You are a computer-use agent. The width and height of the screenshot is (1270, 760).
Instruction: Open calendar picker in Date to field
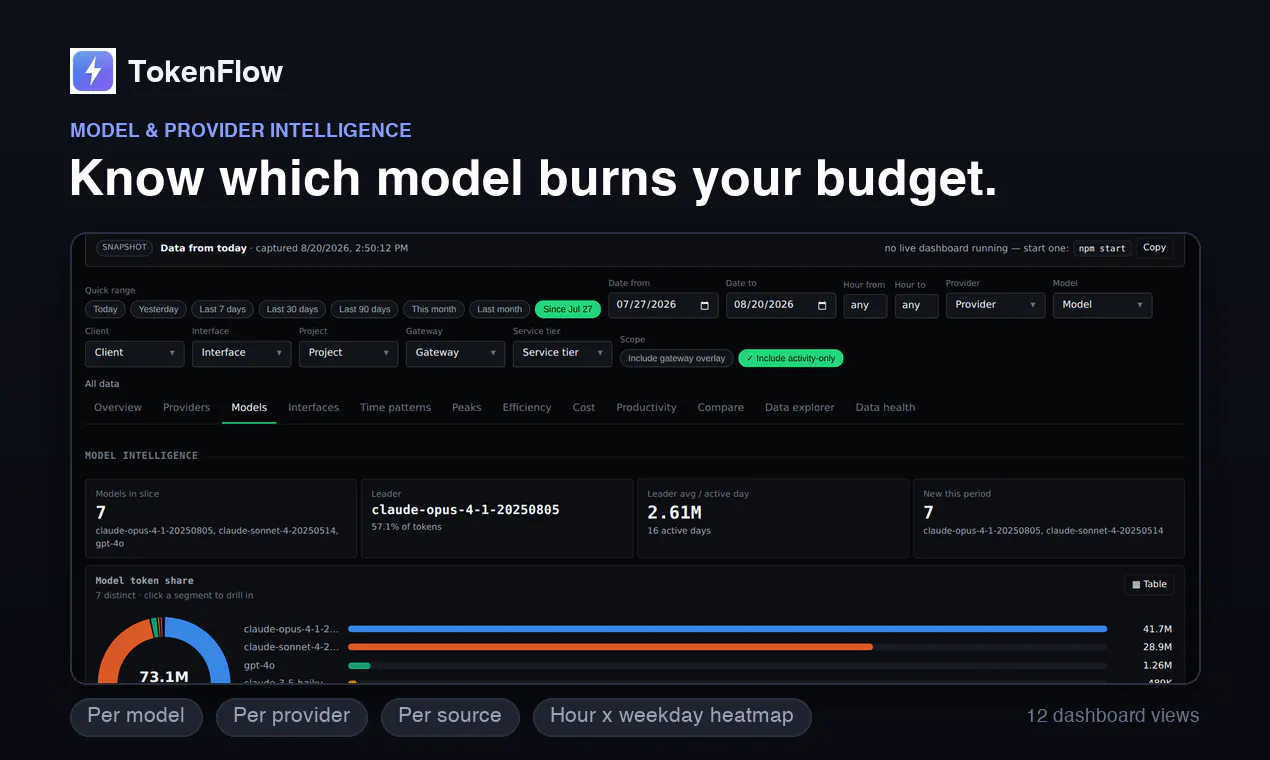(x=822, y=305)
